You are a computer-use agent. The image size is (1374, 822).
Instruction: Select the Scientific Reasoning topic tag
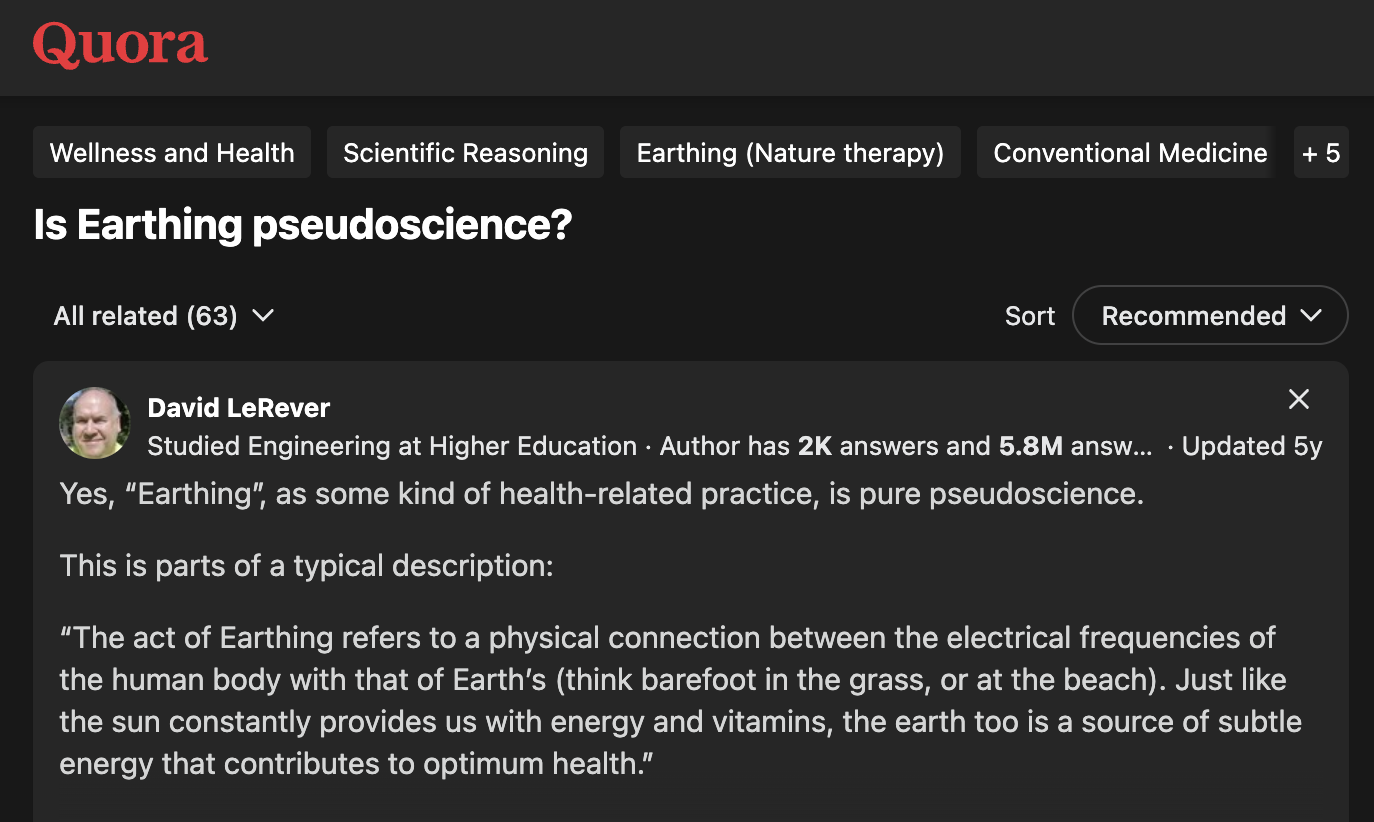(x=465, y=153)
